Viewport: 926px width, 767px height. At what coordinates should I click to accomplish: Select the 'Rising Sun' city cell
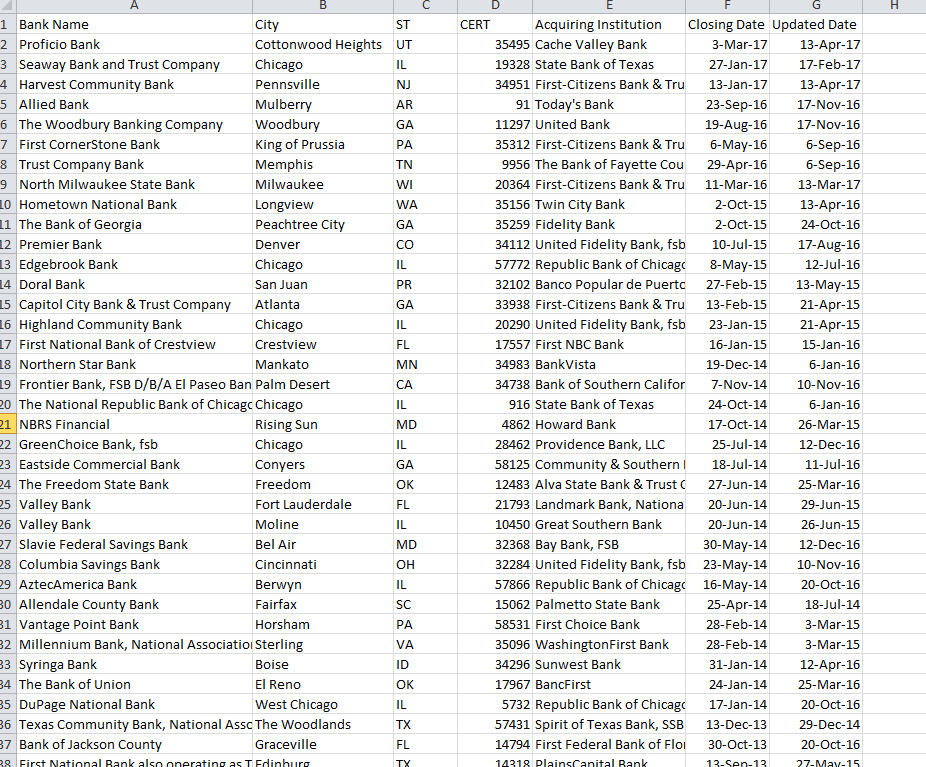coord(322,425)
